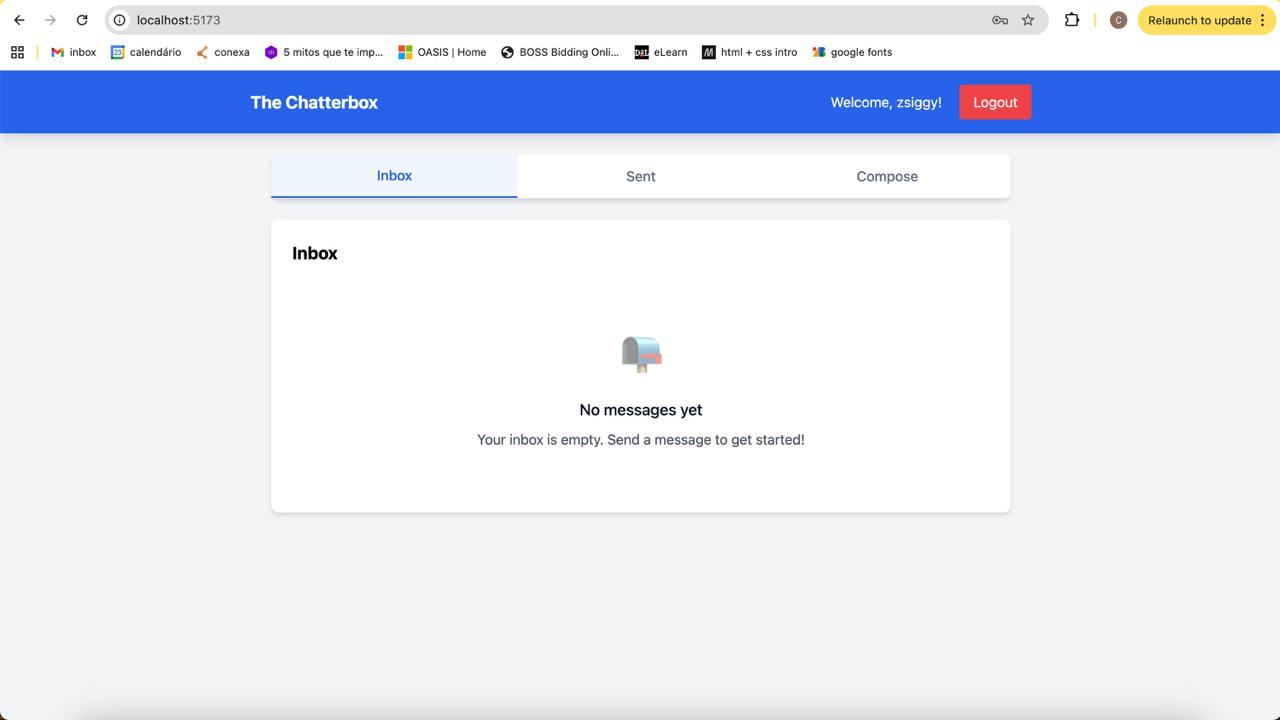Select the Inbox tab
This screenshot has height=720, width=1280.
coord(394,176)
